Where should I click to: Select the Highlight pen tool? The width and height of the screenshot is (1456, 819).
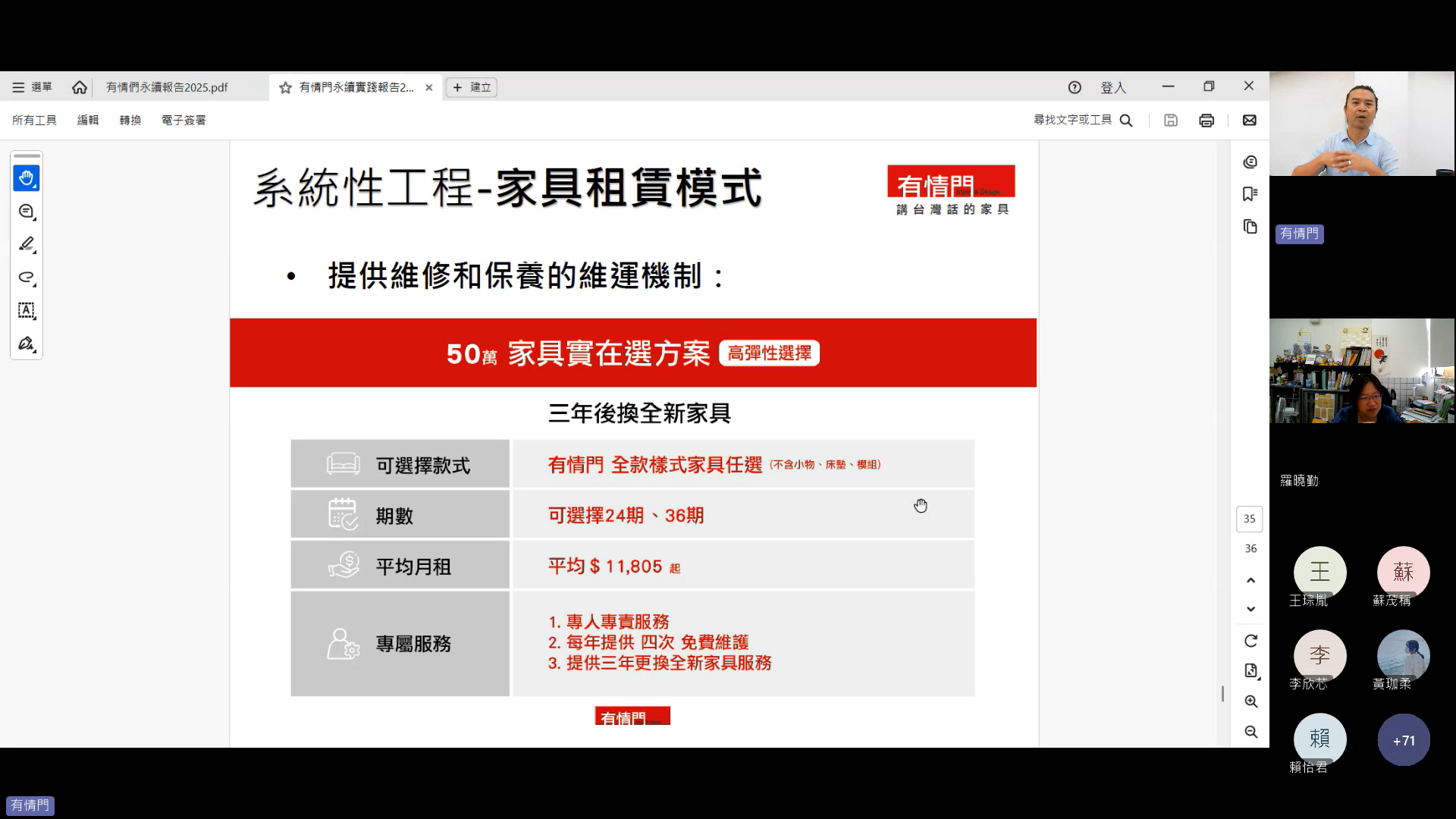tap(27, 244)
